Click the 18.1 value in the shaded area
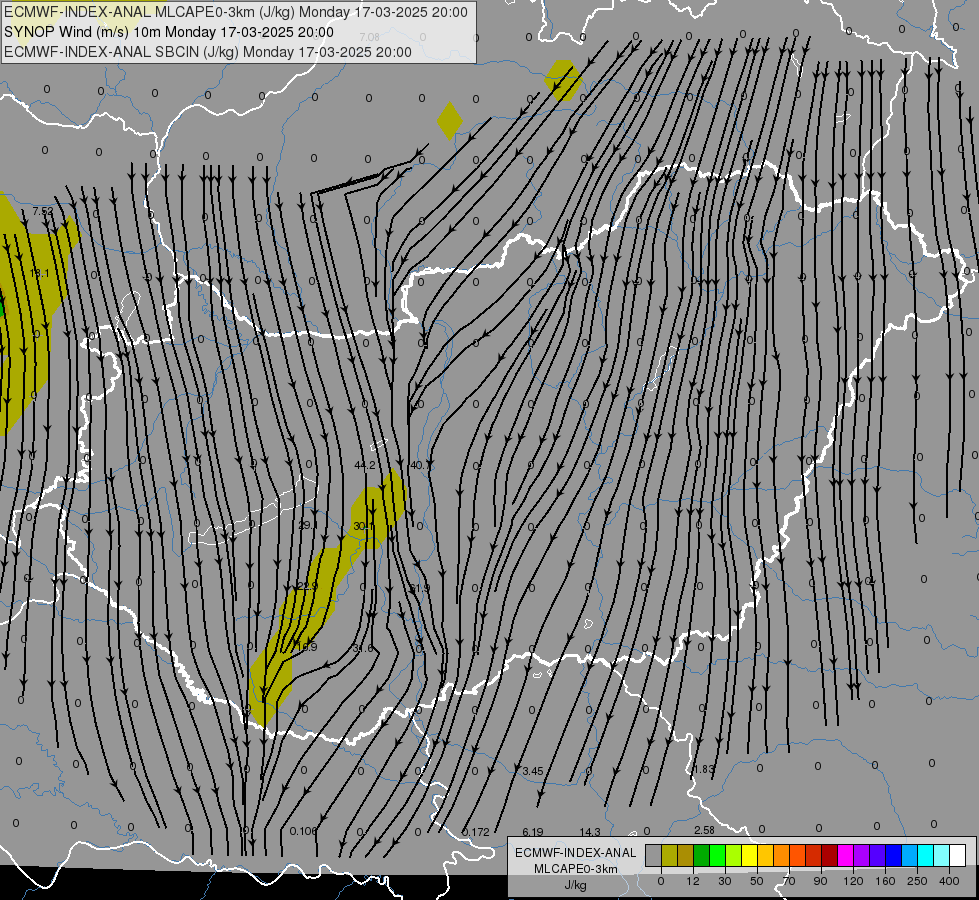 (x=39, y=273)
